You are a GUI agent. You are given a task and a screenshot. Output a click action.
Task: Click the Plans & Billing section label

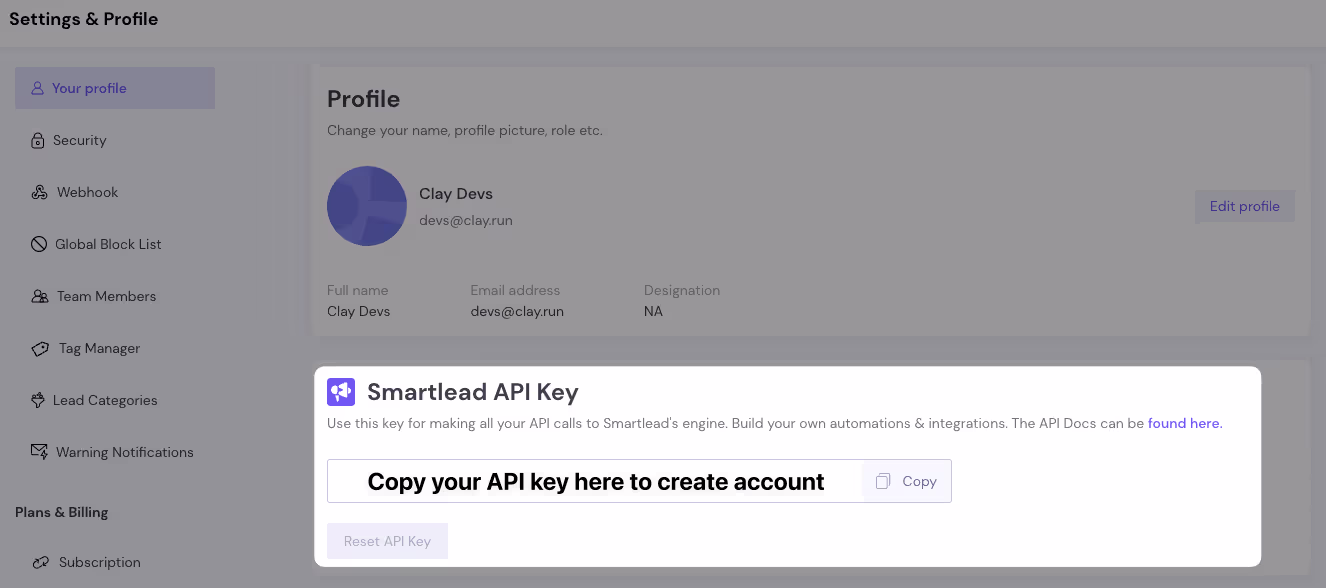62,512
